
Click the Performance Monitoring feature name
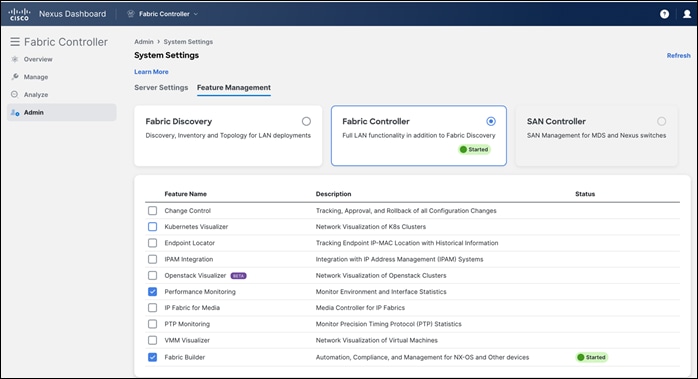click(x=200, y=292)
